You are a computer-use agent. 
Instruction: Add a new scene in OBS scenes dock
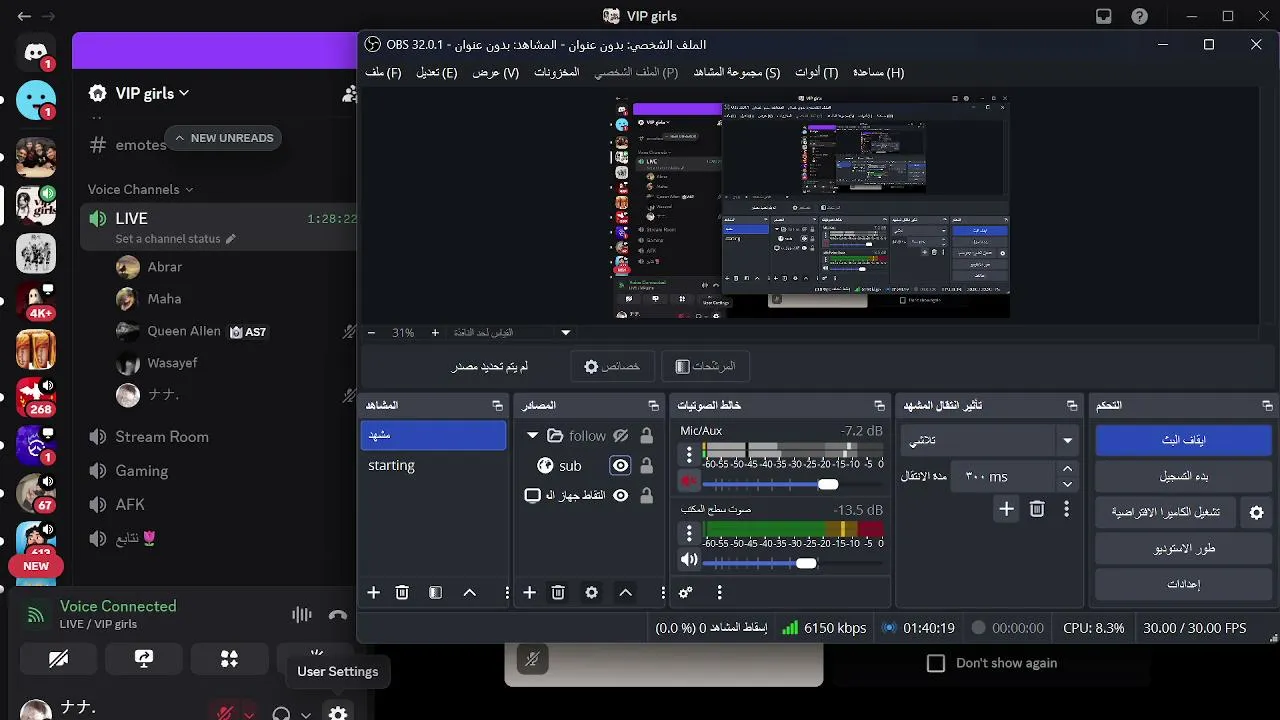373,593
